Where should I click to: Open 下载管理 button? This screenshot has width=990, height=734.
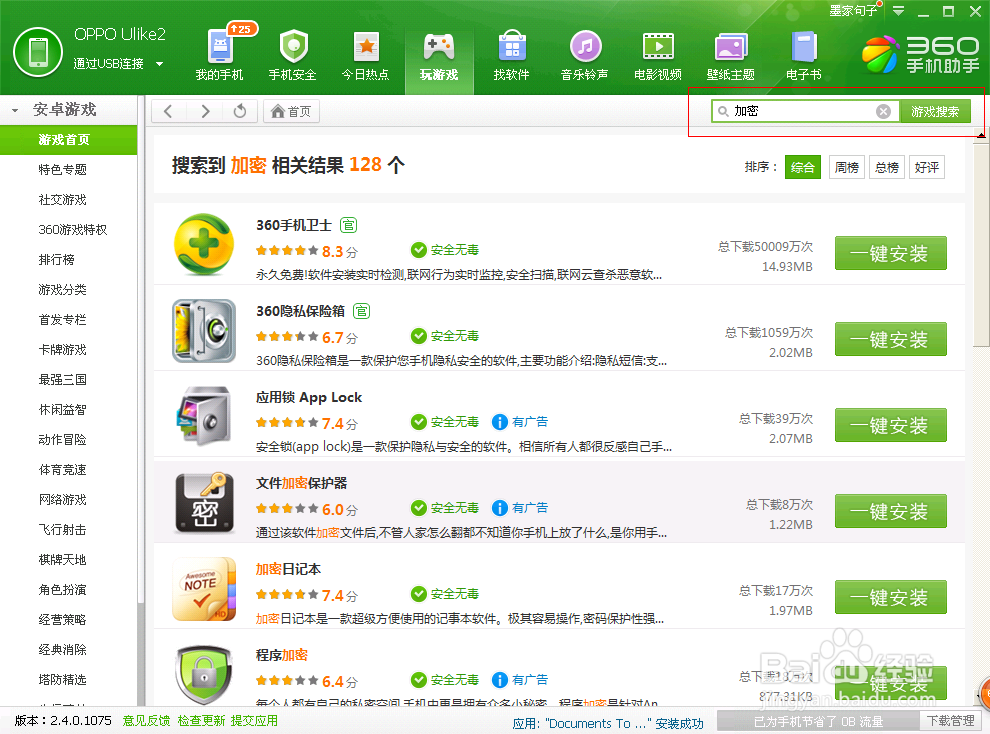(x=951, y=721)
